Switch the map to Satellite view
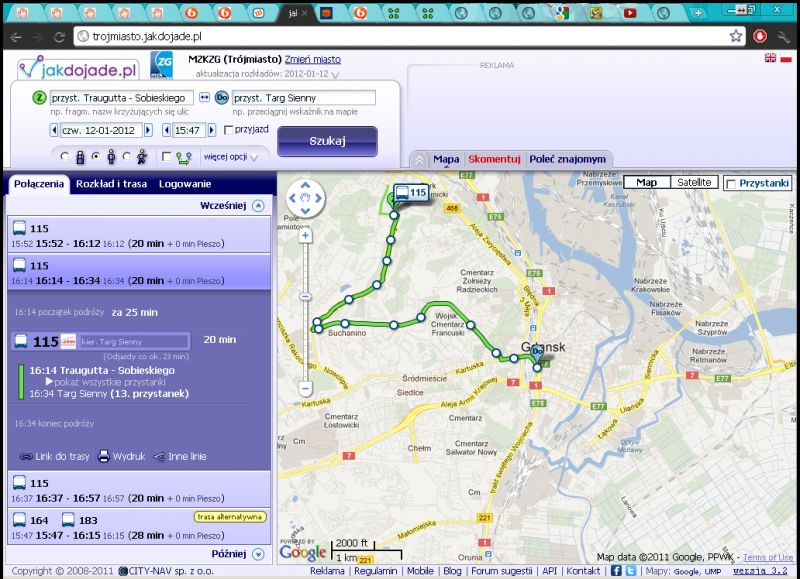The width and height of the screenshot is (800, 579). [694, 182]
